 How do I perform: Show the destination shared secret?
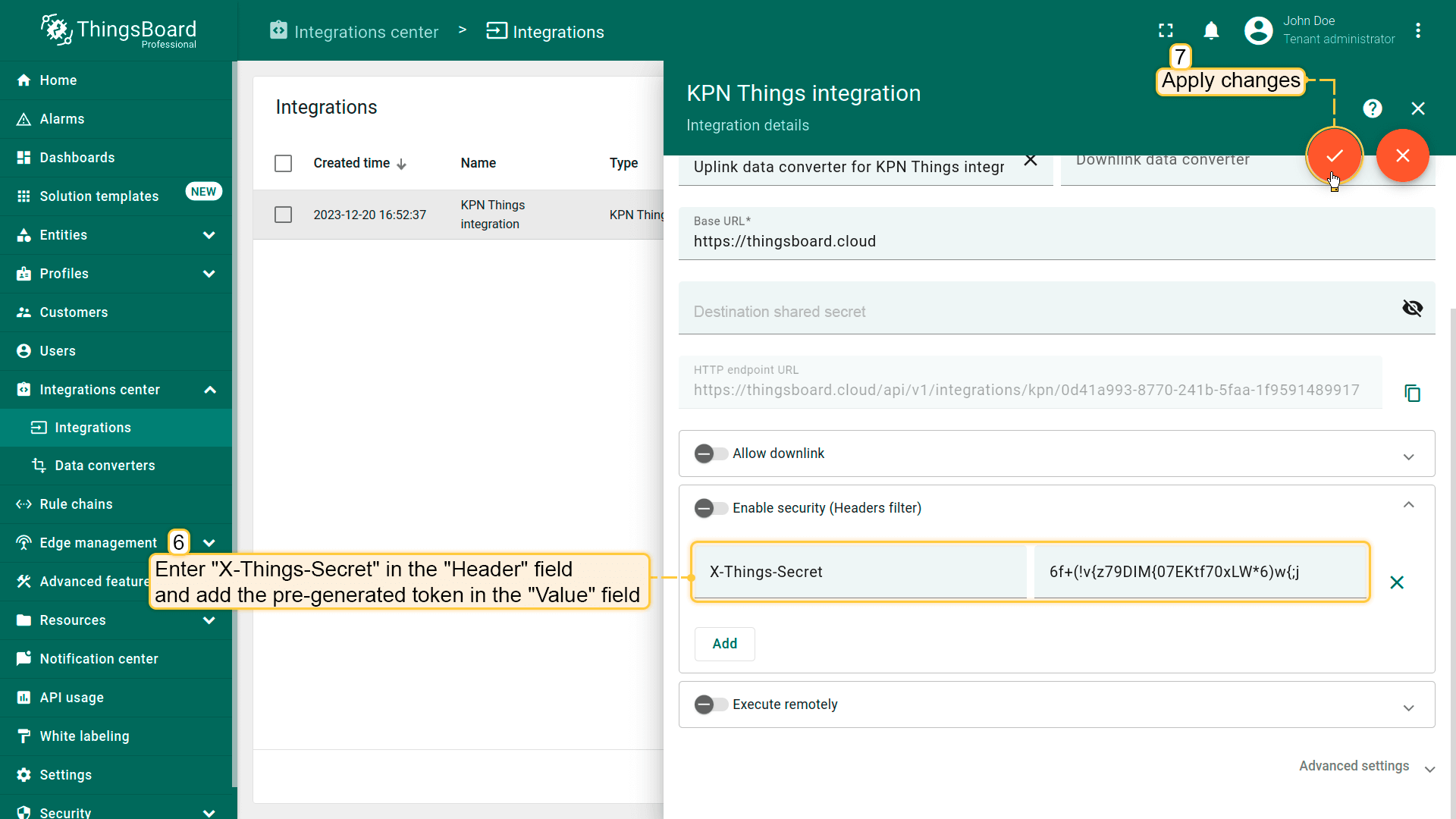(1412, 308)
